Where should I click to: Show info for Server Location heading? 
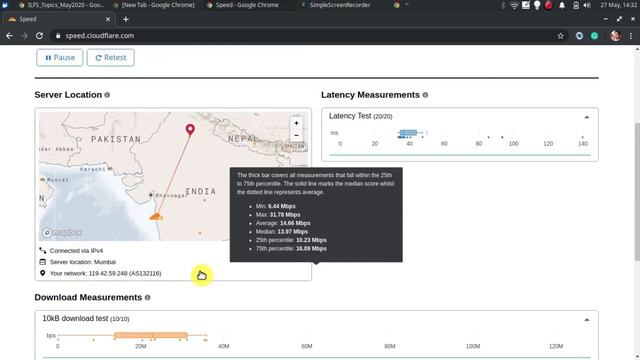click(x=107, y=95)
